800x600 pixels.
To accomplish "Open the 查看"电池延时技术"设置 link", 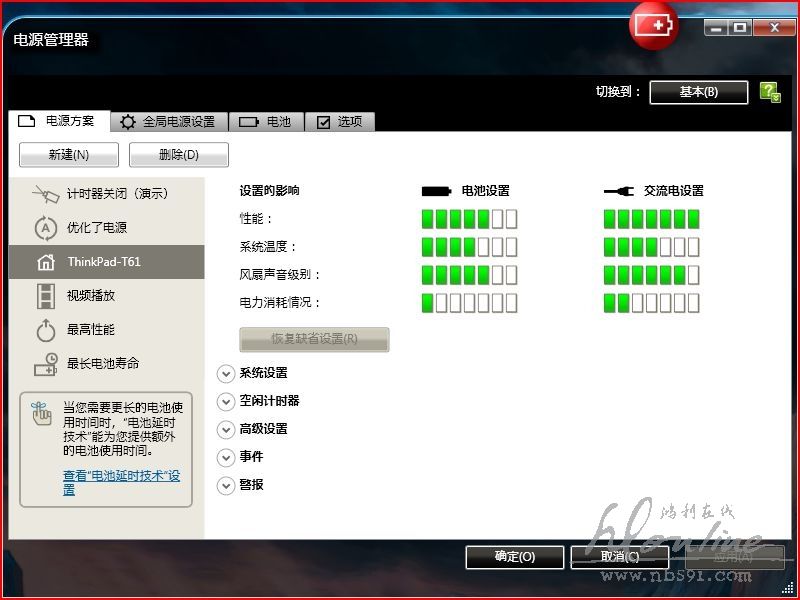I will pyautogui.click(x=121, y=483).
